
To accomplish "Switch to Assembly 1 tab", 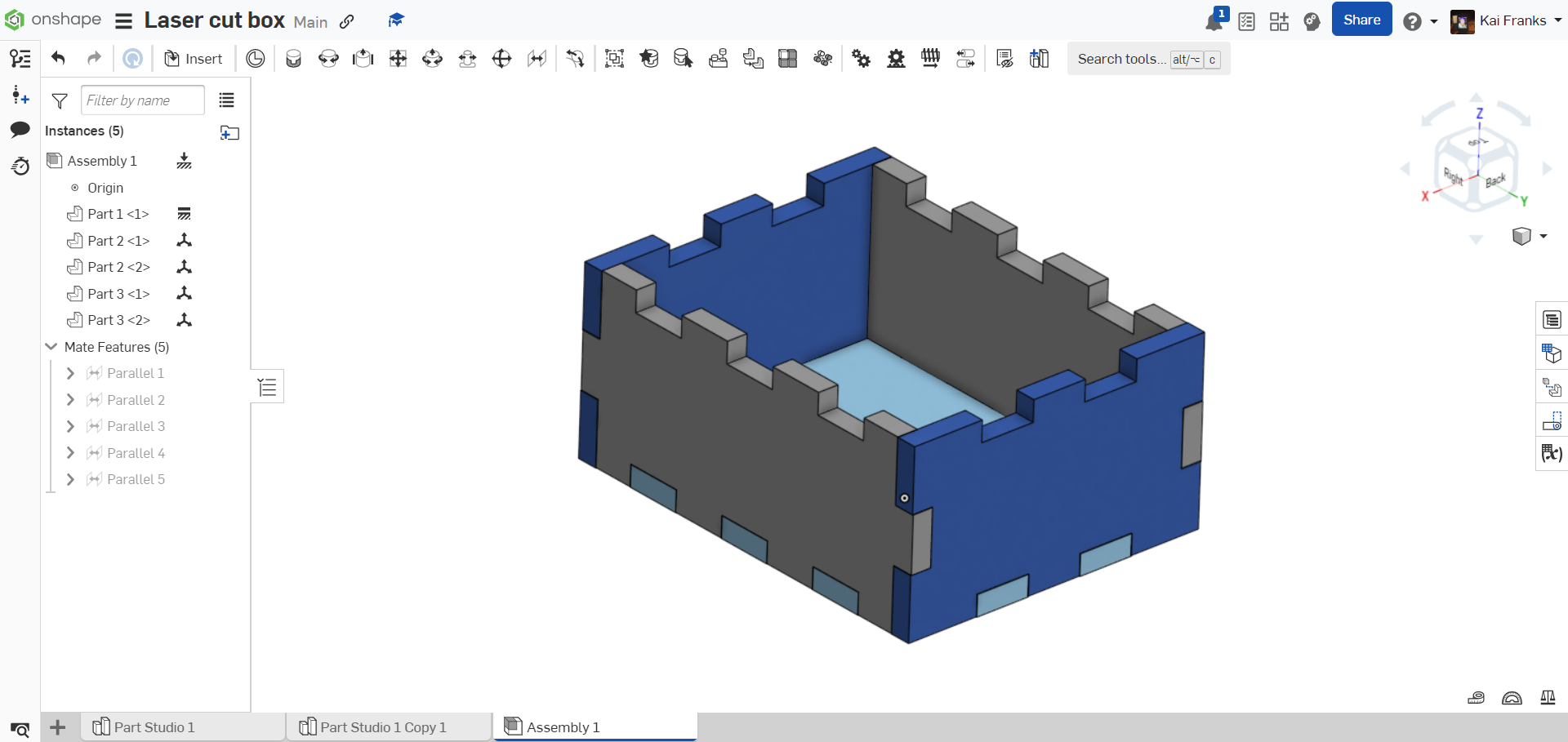I will point(595,726).
